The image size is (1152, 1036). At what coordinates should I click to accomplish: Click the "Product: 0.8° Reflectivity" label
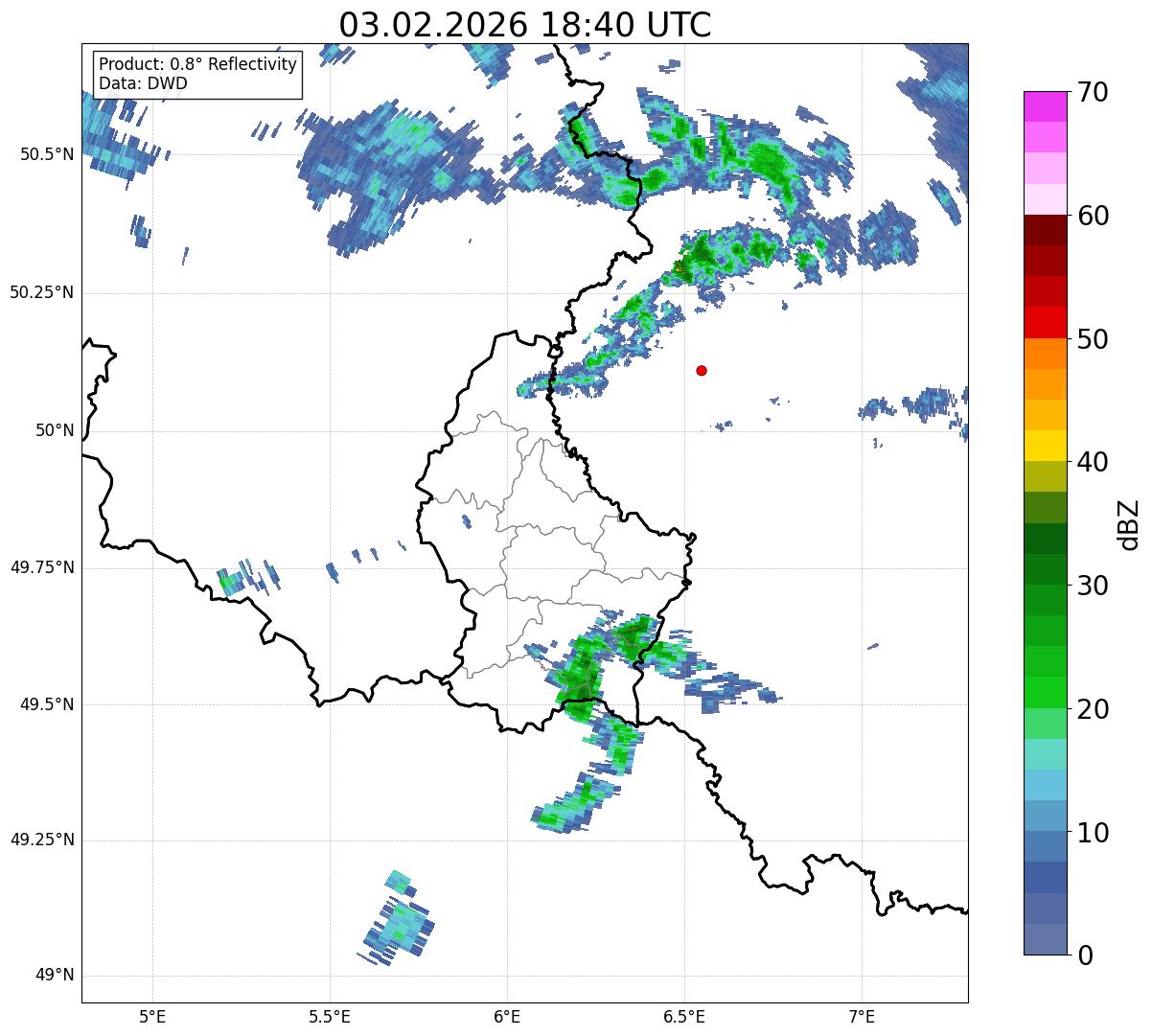(x=198, y=64)
